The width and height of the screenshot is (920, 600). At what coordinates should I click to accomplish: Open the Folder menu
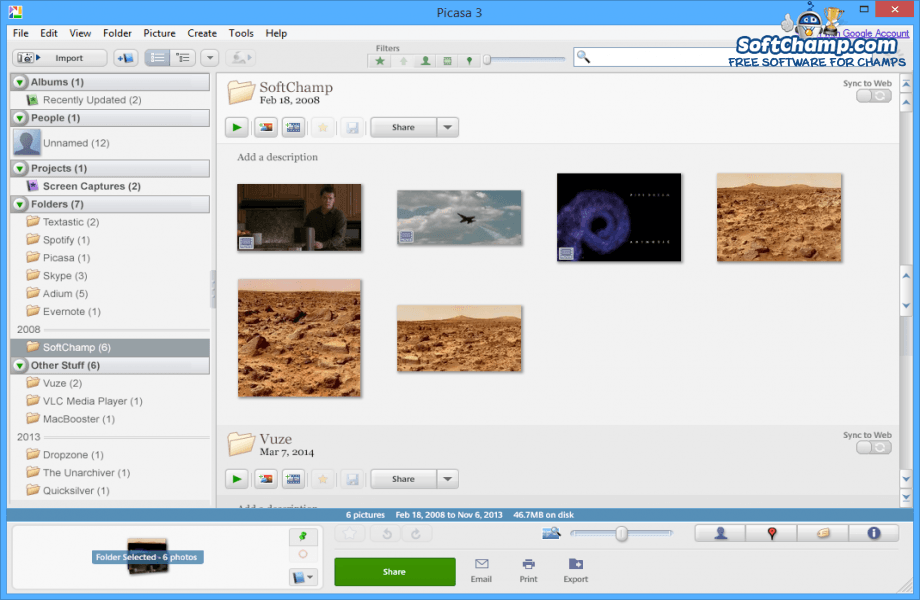(x=117, y=33)
